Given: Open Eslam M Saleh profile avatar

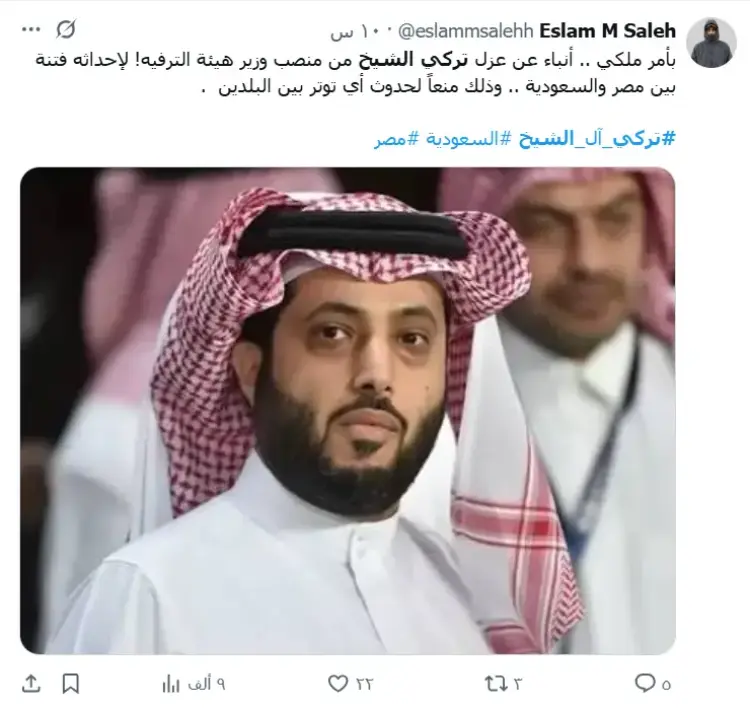Looking at the screenshot, I should [711, 43].
